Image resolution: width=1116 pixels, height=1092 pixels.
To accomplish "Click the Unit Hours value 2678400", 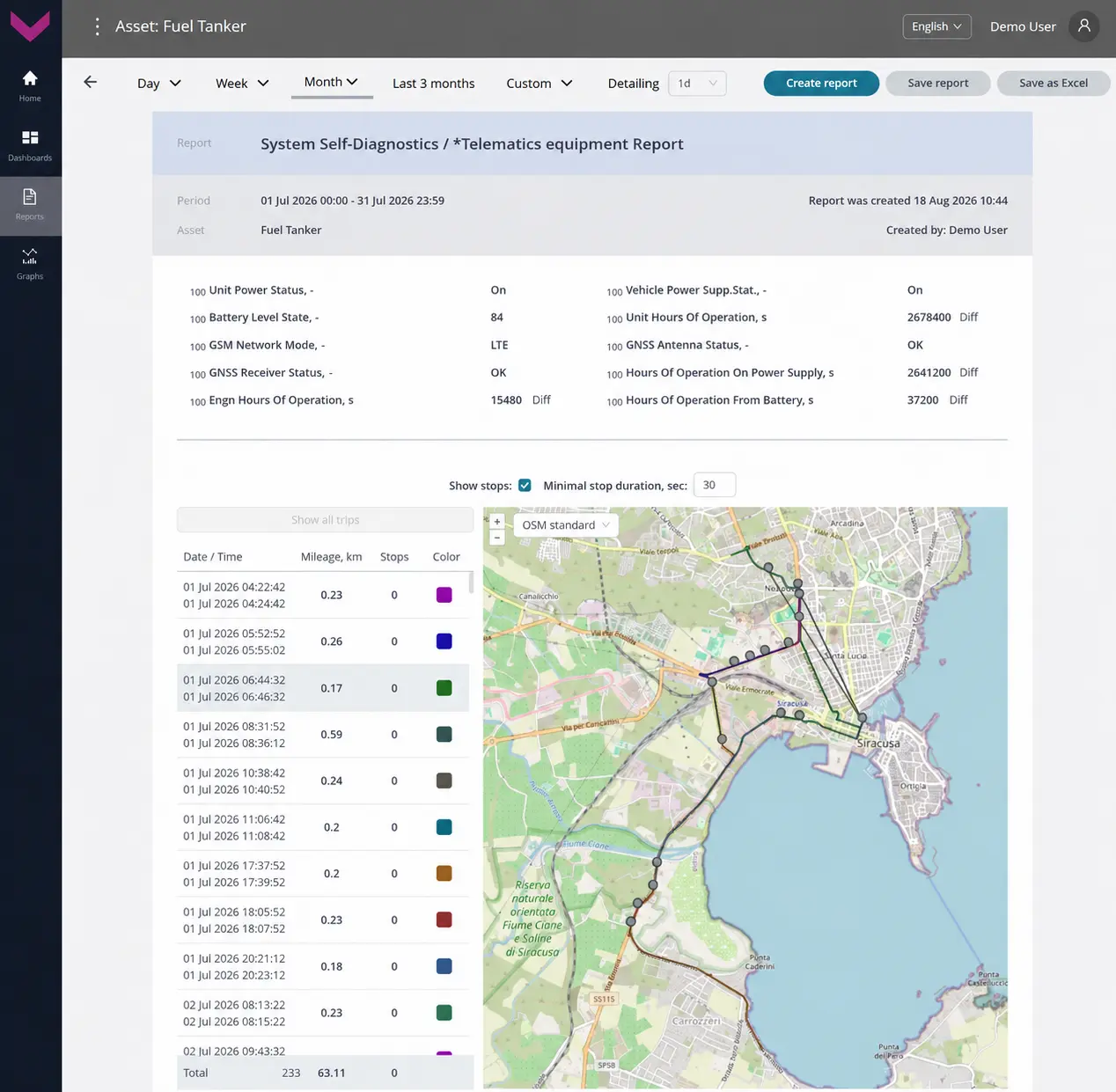I will tap(929, 317).
